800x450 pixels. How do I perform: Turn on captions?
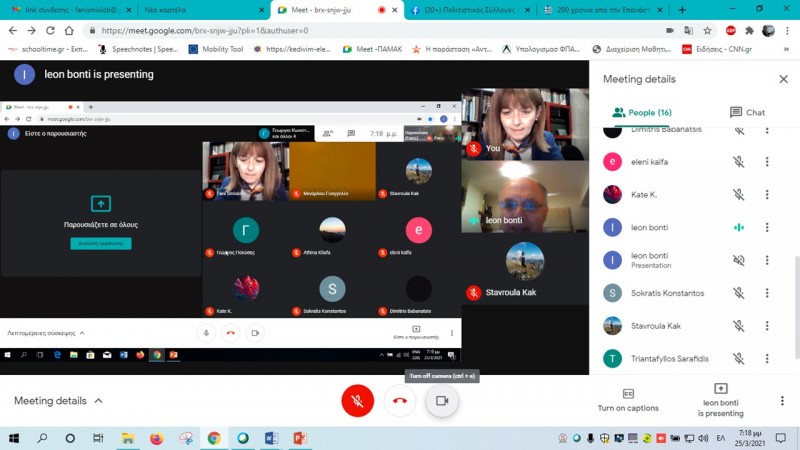pos(628,400)
